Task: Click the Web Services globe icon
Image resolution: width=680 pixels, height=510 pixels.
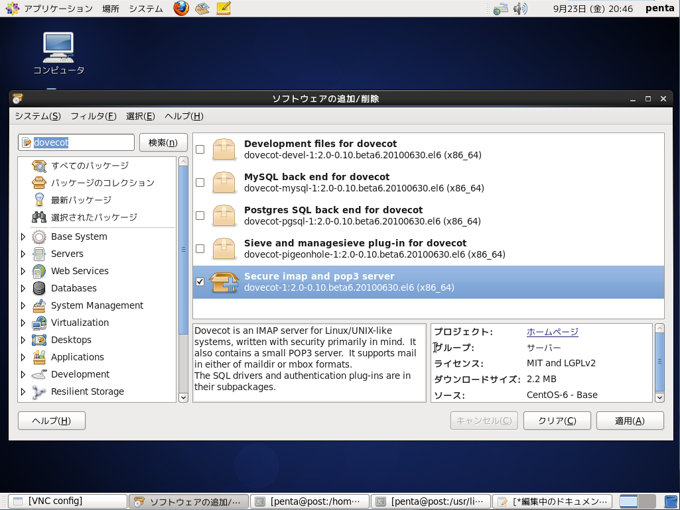Action: pyautogui.click(x=39, y=271)
